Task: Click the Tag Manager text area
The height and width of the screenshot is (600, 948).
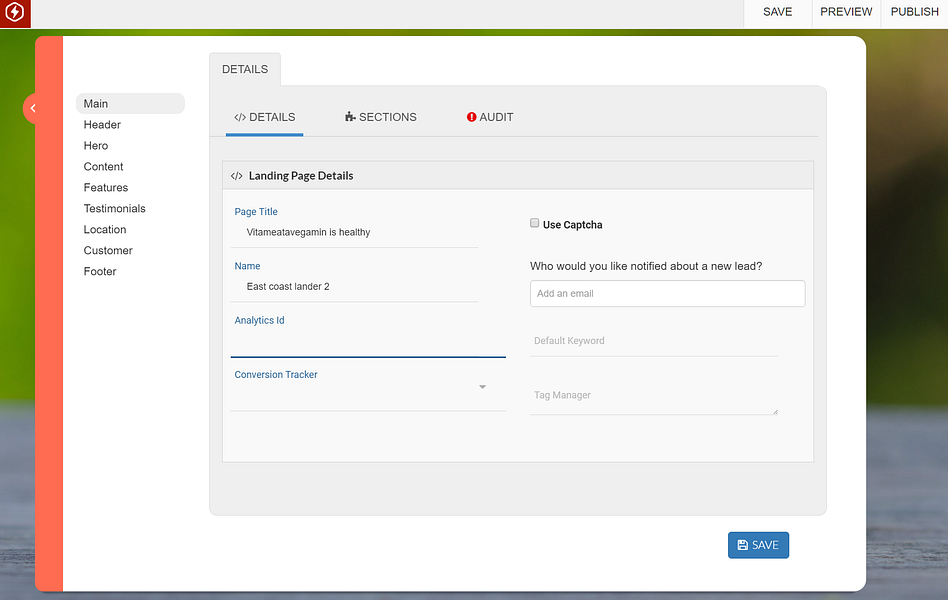Action: 654,396
